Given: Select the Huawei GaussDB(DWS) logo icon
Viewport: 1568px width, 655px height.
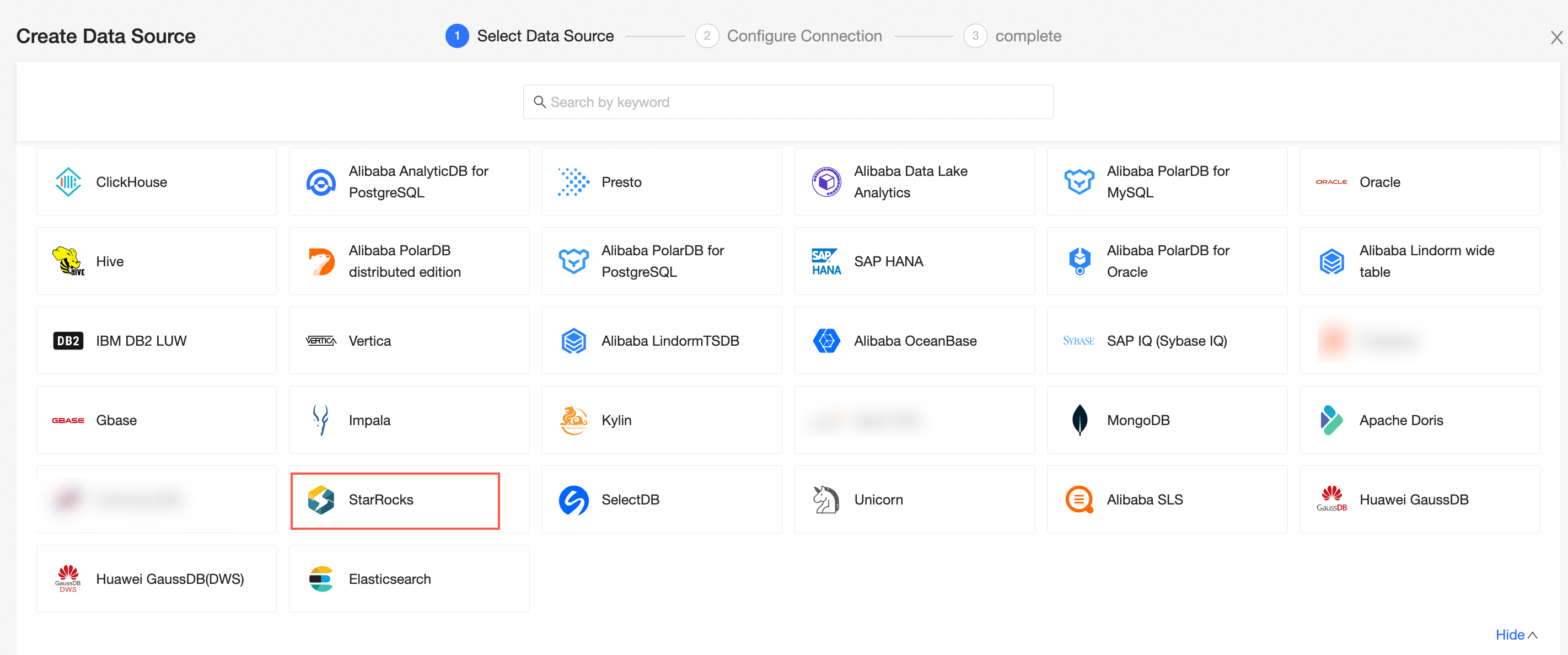Looking at the screenshot, I should tap(68, 578).
